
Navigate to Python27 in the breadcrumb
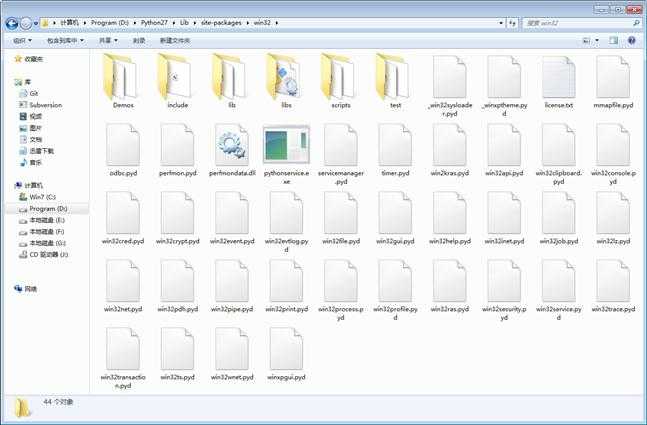(x=154, y=23)
